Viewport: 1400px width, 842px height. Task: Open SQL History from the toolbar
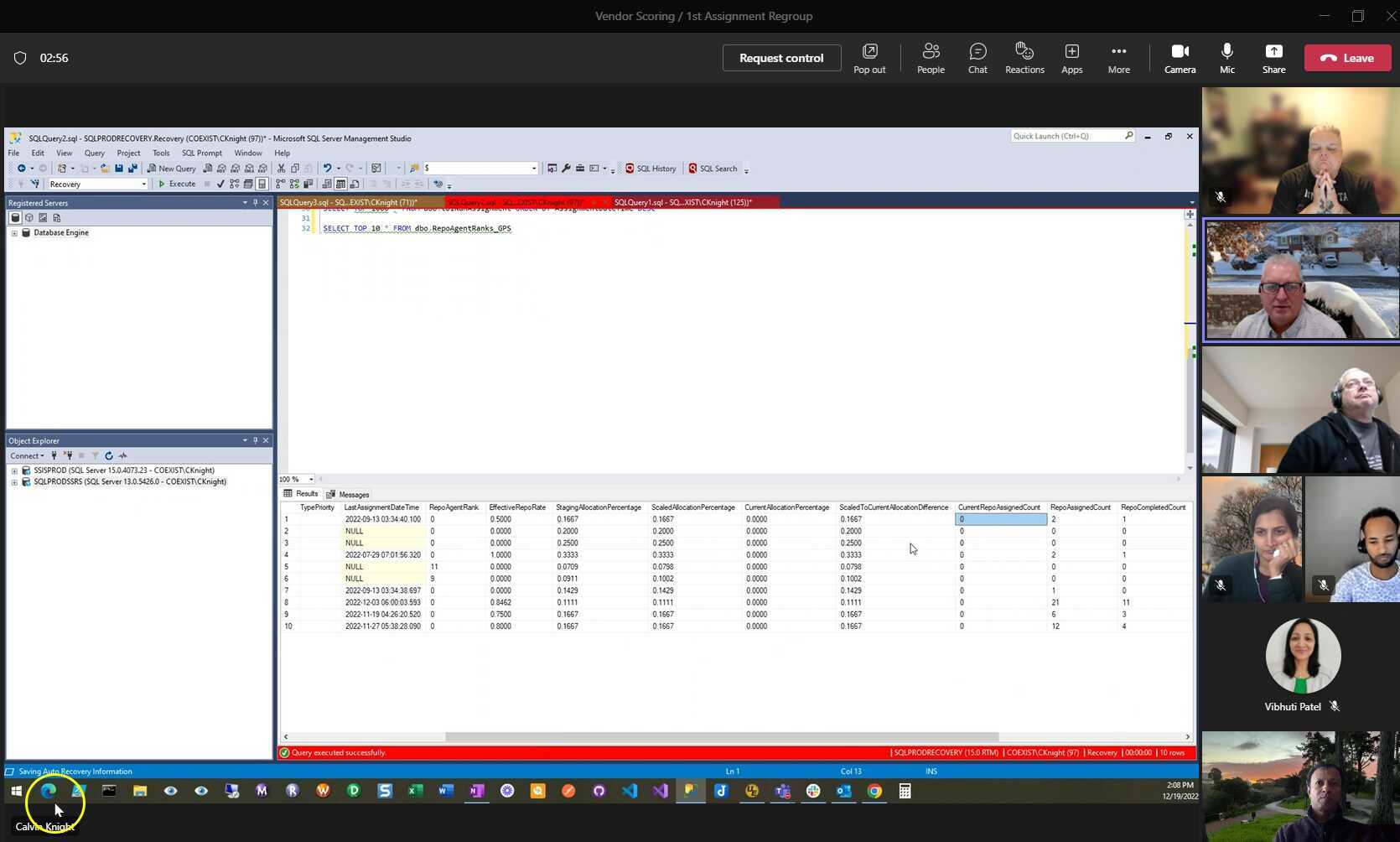pos(653,169)
